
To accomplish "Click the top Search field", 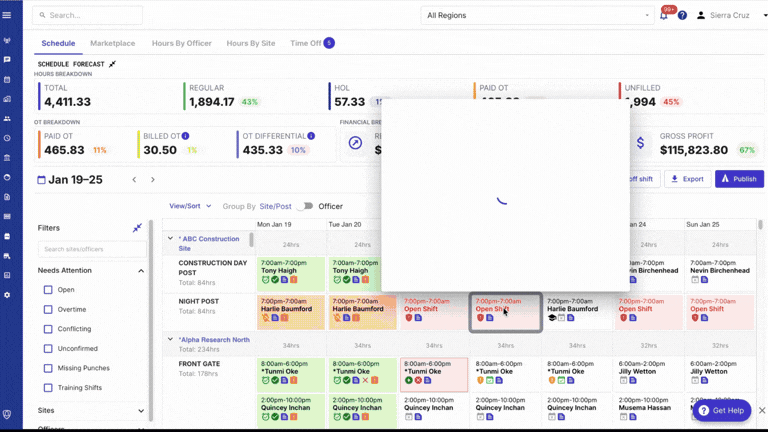I will [88, 16].
